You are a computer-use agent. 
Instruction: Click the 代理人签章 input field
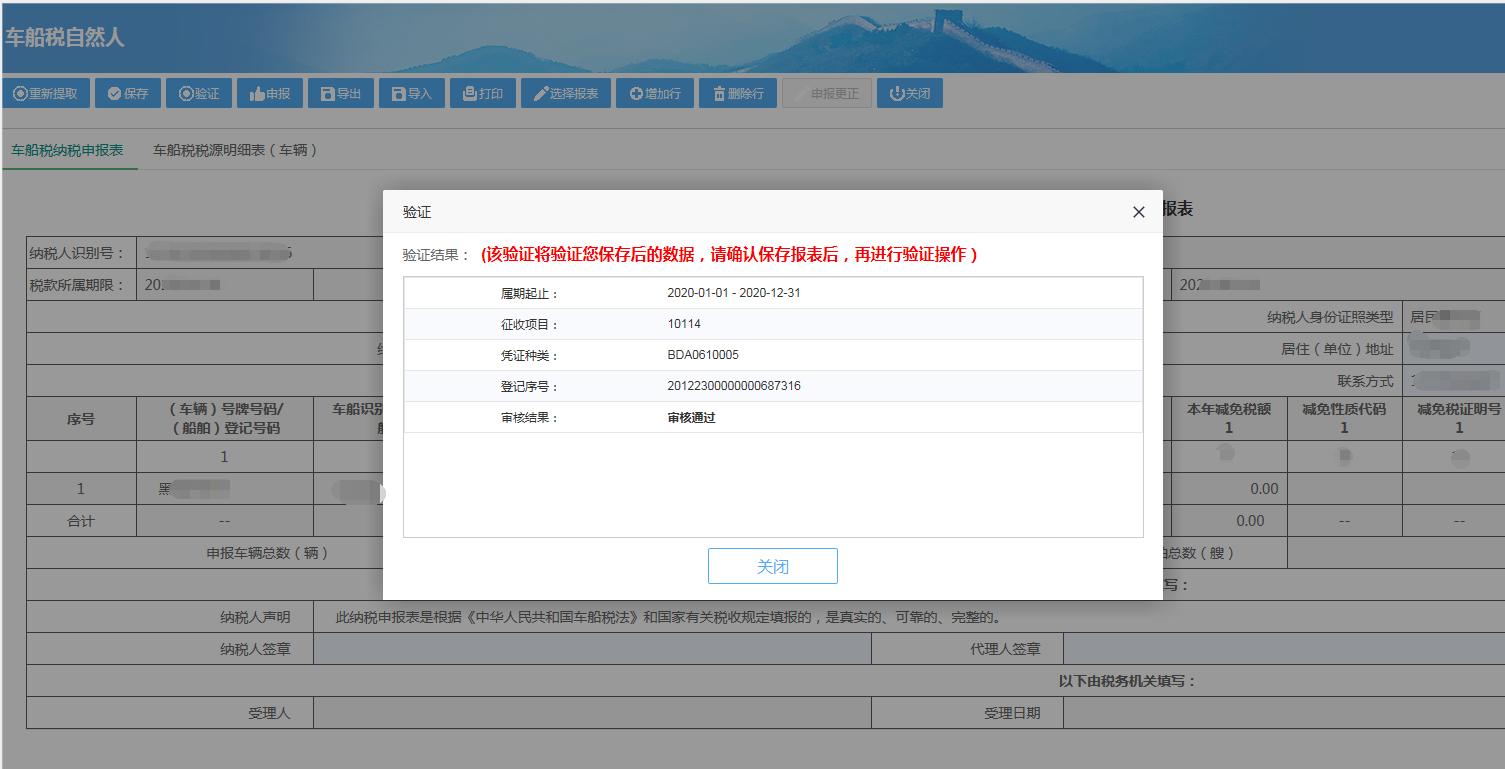(1283, 649)
